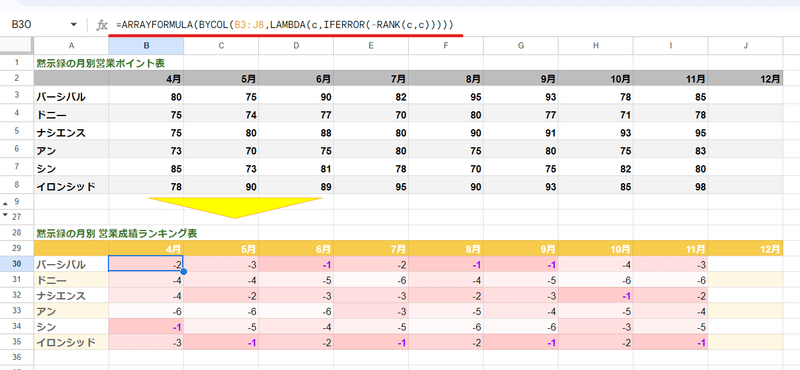Click inside the ARRAYFORMULA formula bar

tap(454, 25)
